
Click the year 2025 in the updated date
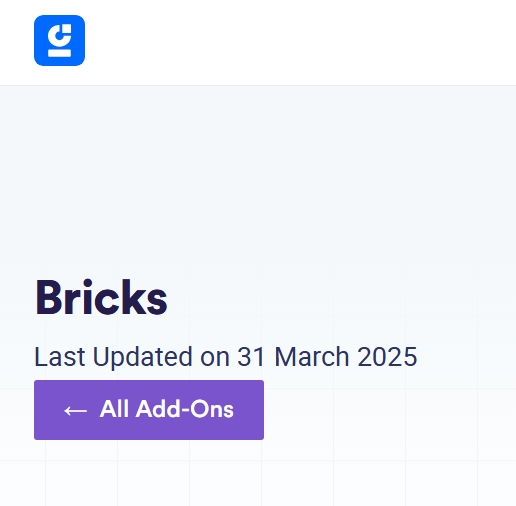(387, 357)
